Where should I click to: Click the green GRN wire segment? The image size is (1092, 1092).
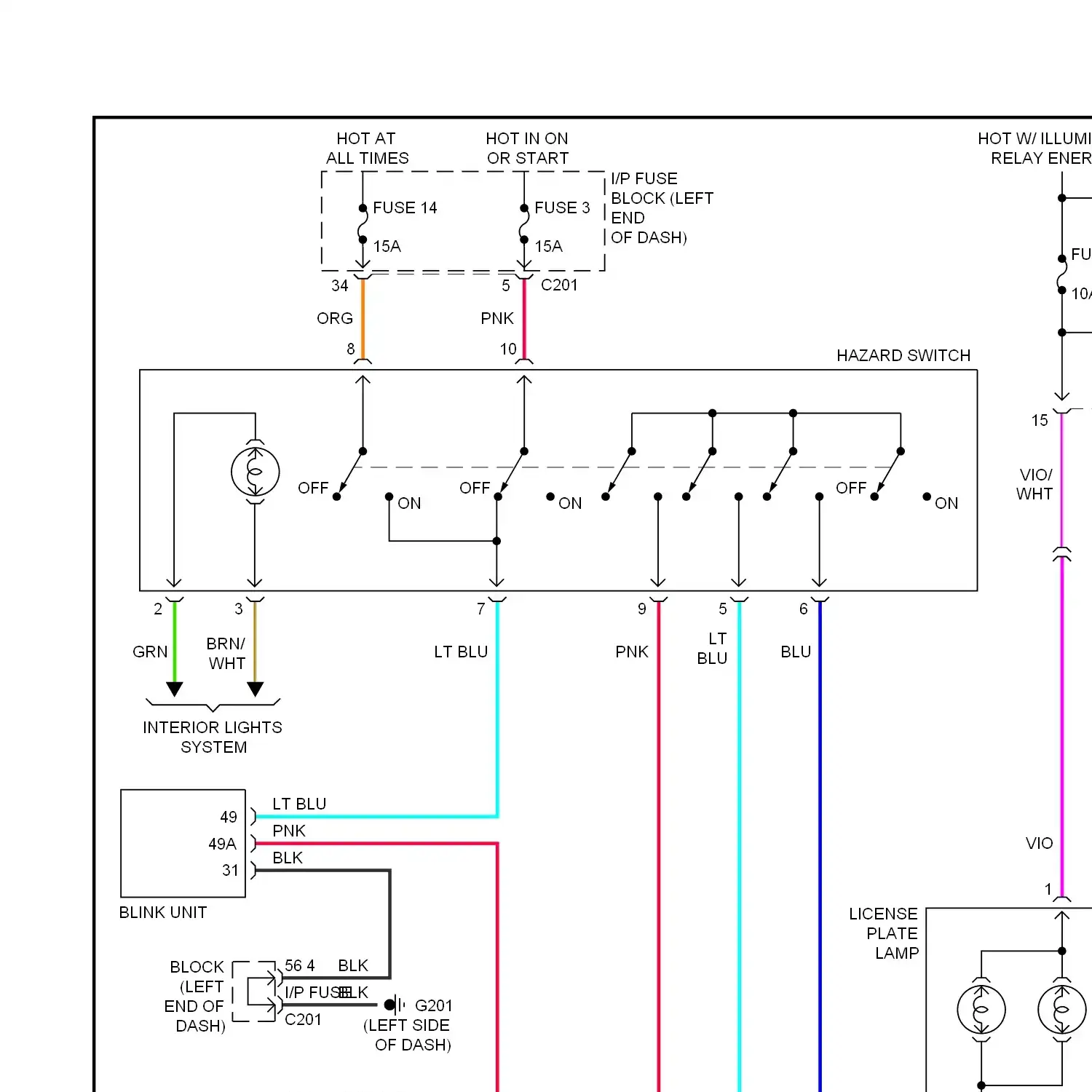coord(174,641)
